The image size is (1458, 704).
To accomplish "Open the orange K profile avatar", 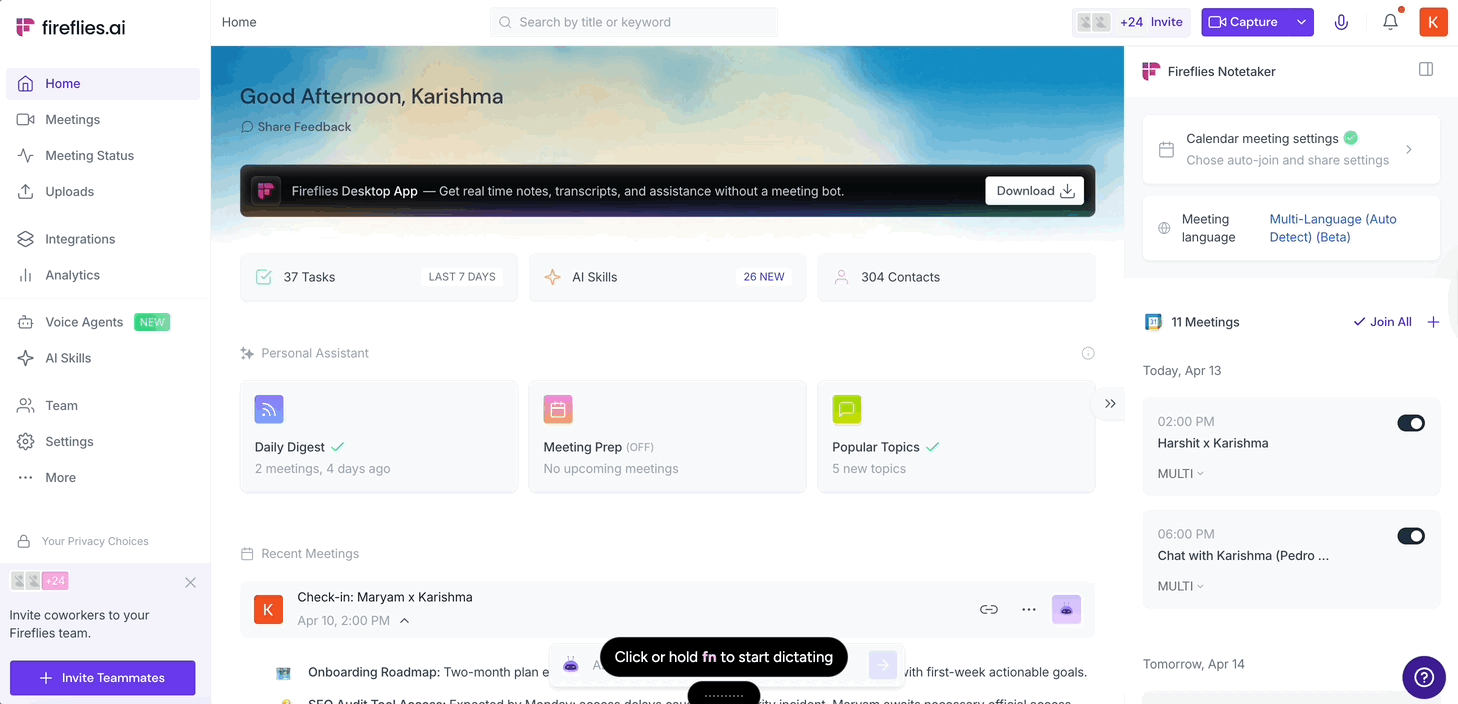I will tap(1433, 22).
